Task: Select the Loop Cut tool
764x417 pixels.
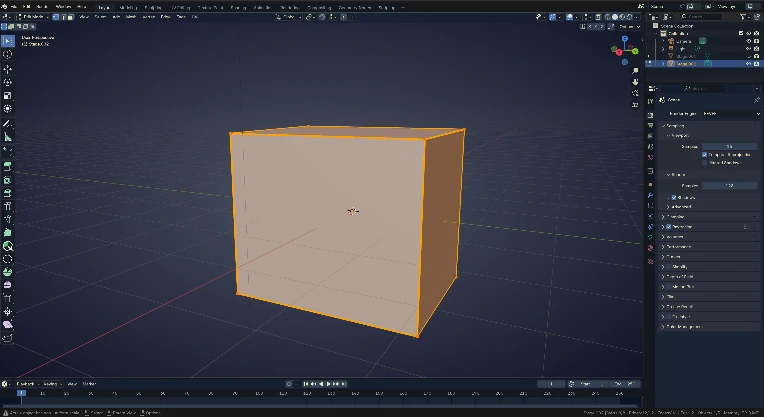Action: pos(8,206)
